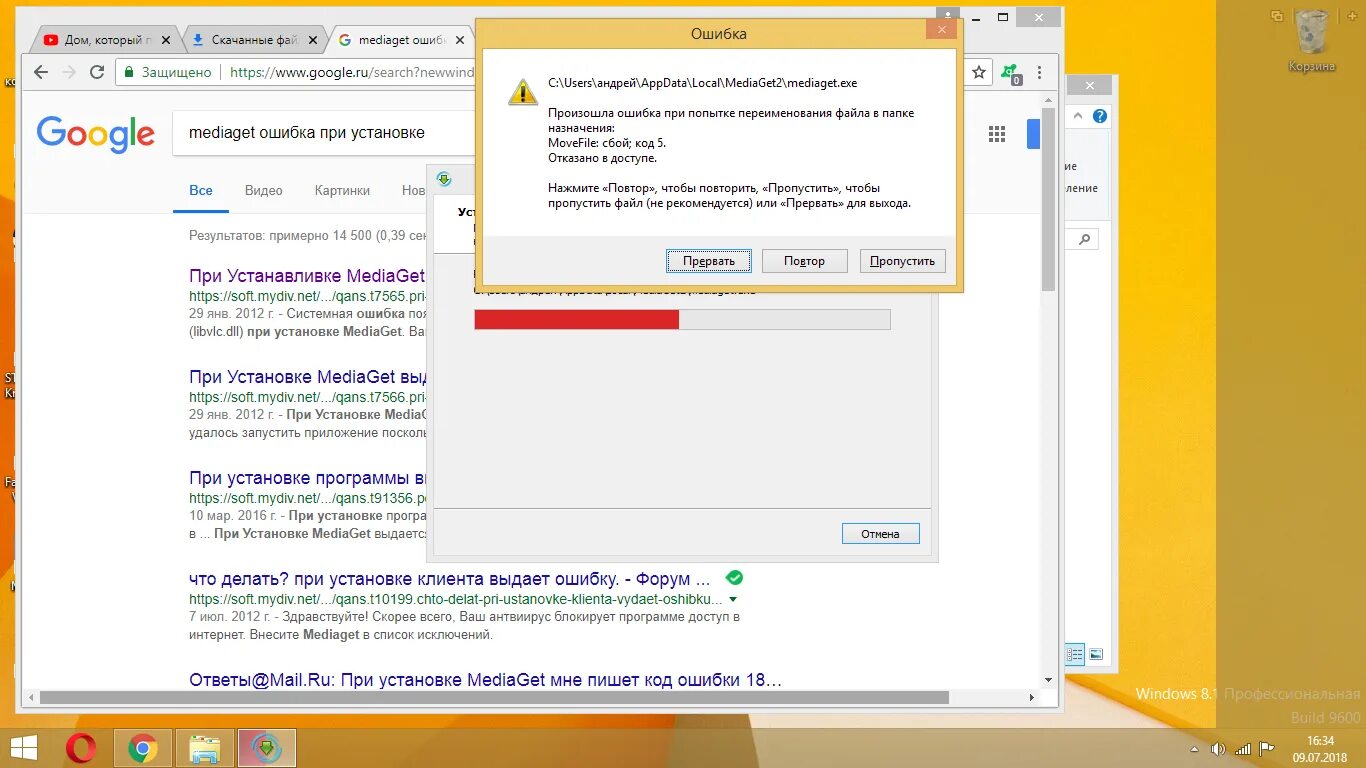Open result 'При установке программы'

click(308, 478)
